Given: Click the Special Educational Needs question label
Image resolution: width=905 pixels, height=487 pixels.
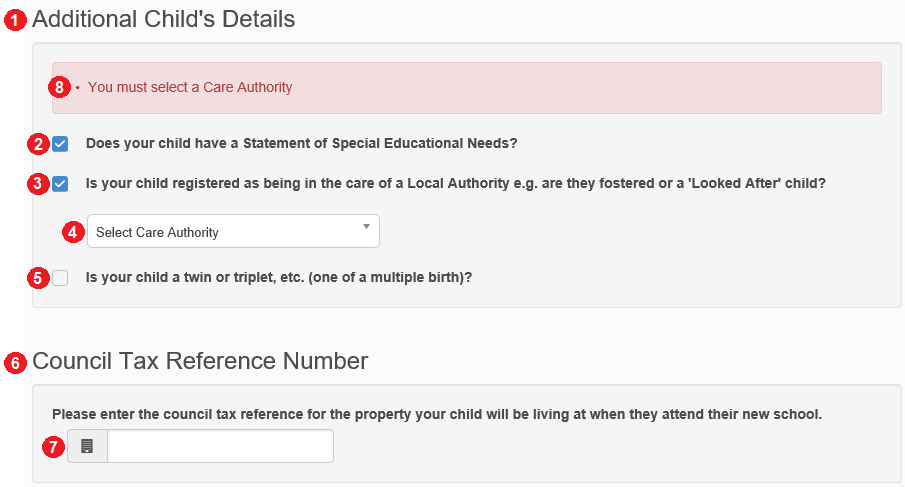Looking at the screenshot, I should (x=301, y=143).
